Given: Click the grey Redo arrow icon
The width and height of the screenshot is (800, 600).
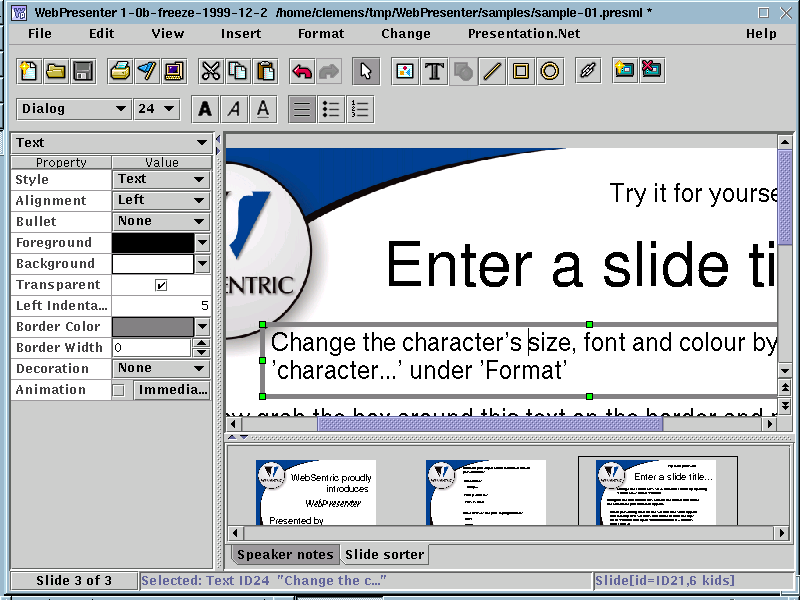Looking at the screenshot, I should (329, 71).
